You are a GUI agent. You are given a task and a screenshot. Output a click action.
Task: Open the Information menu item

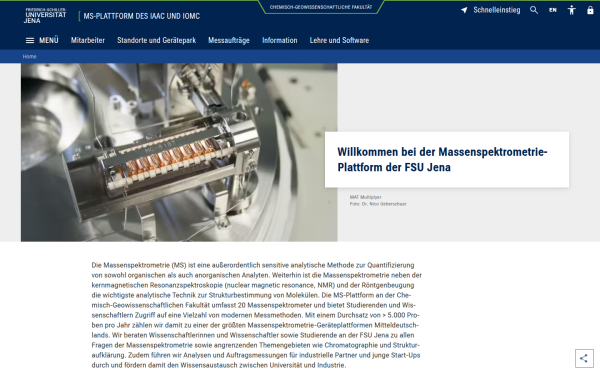click(280, 41)
